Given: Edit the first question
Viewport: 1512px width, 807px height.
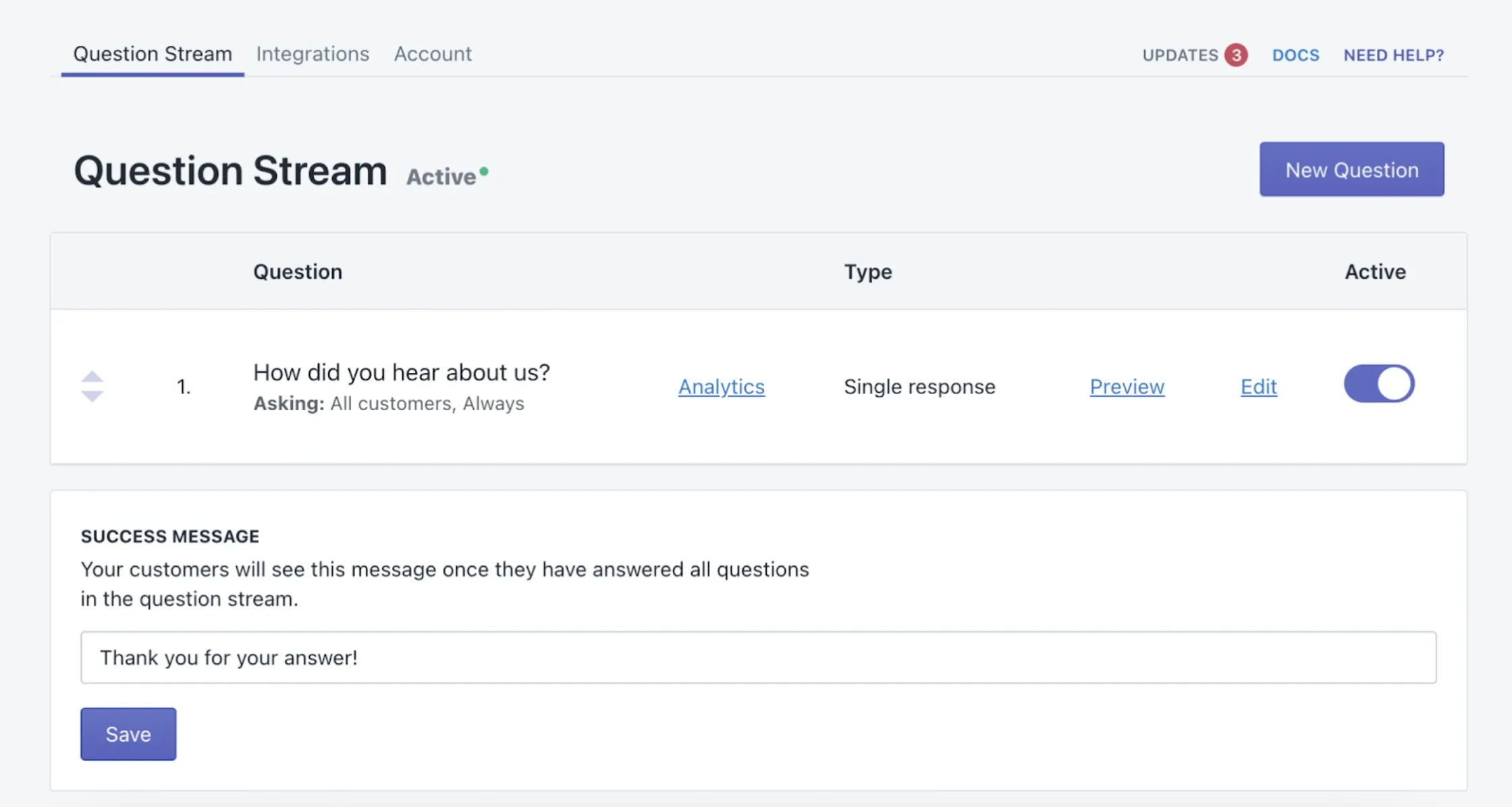Looking at the screenshot, I should point(1258,387).
